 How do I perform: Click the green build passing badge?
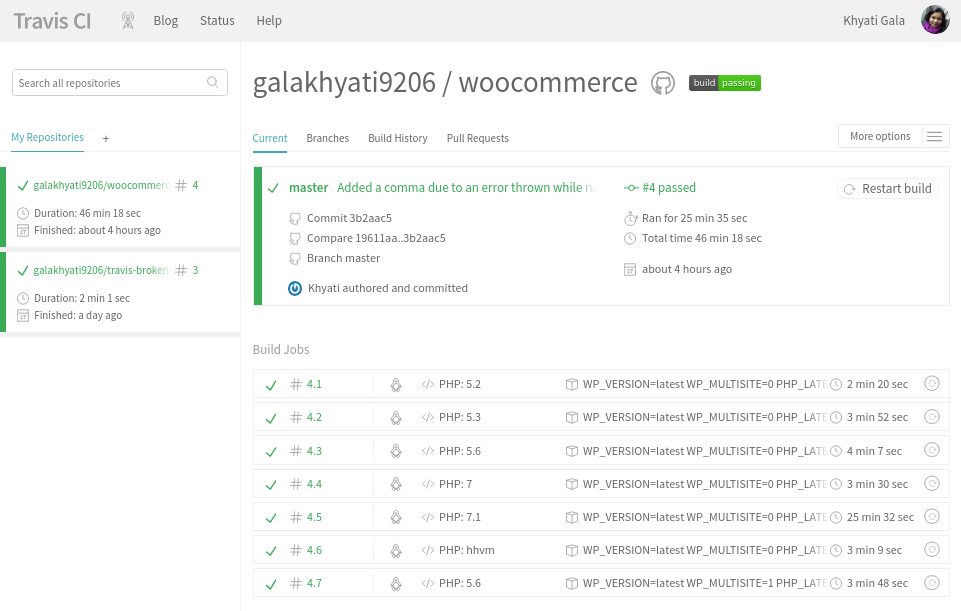(724, 84)
